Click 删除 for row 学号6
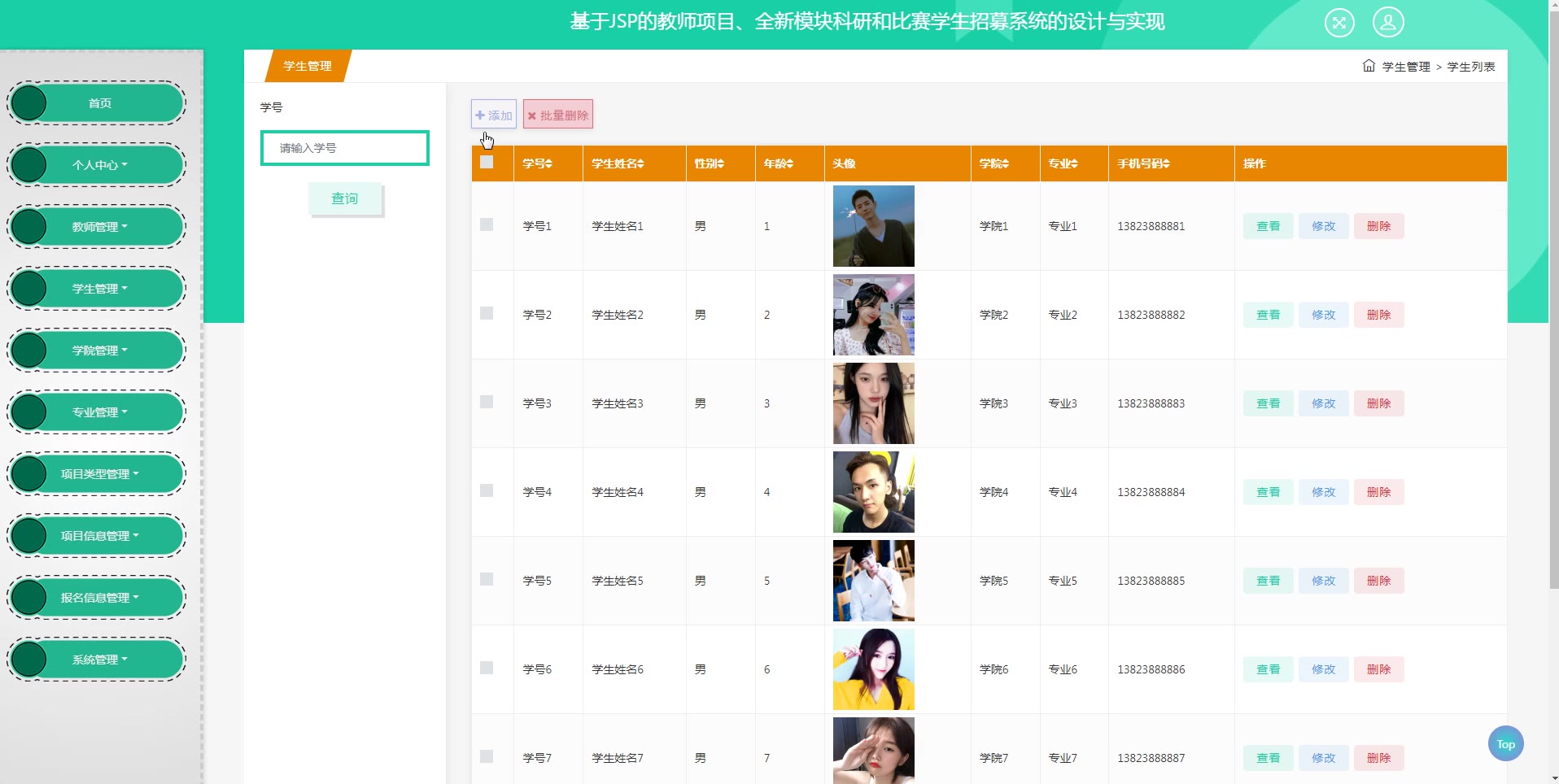 [x=1379, y=669]
